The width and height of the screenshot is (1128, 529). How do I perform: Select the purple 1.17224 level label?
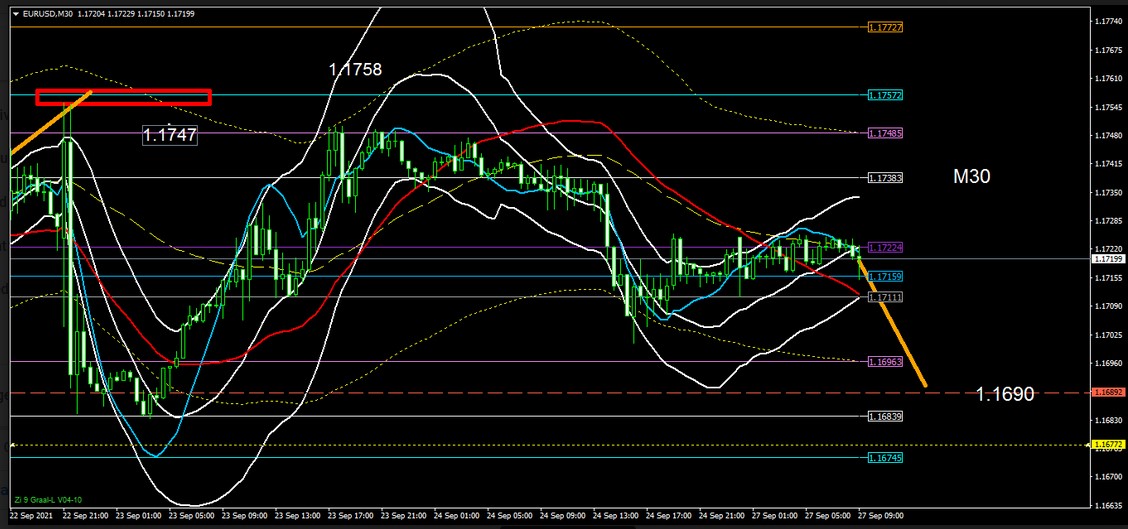(x=885, y=247)
